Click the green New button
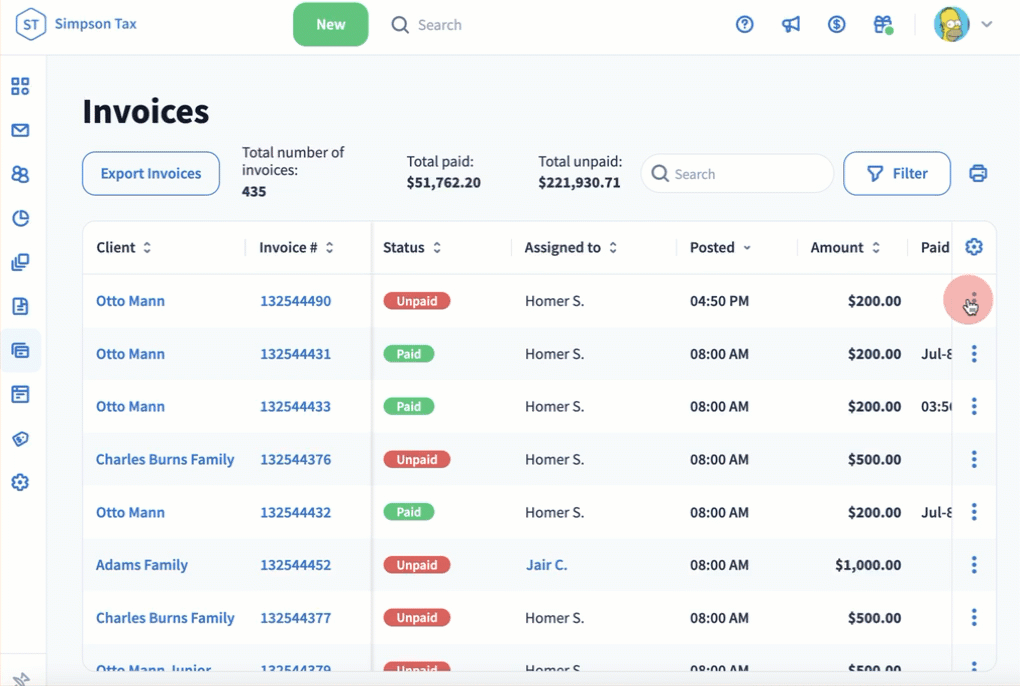The width and height of the screenshot is (1020, 686). pyautogui.click(x=330, y=25)
